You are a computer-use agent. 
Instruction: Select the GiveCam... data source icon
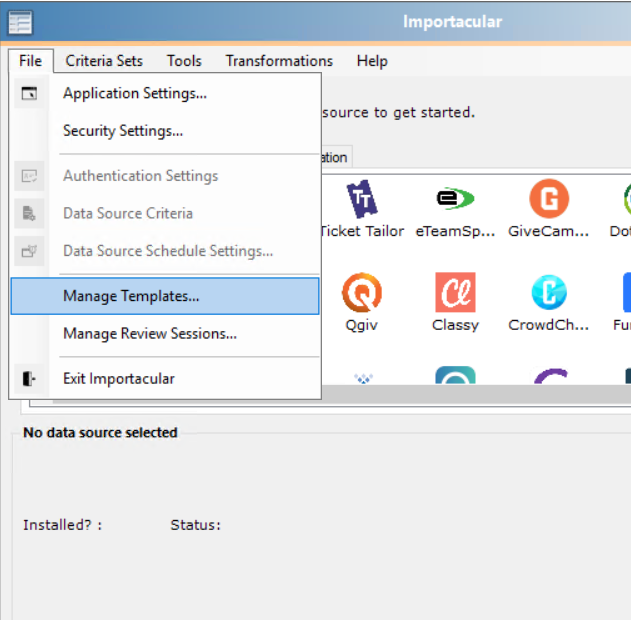point(549,198)
